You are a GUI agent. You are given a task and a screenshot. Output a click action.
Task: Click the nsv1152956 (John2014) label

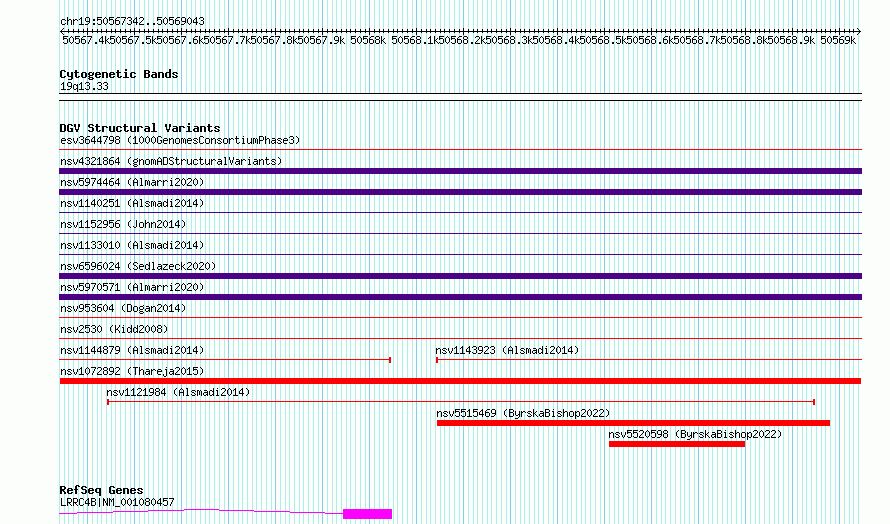click(x=123, y=224)
